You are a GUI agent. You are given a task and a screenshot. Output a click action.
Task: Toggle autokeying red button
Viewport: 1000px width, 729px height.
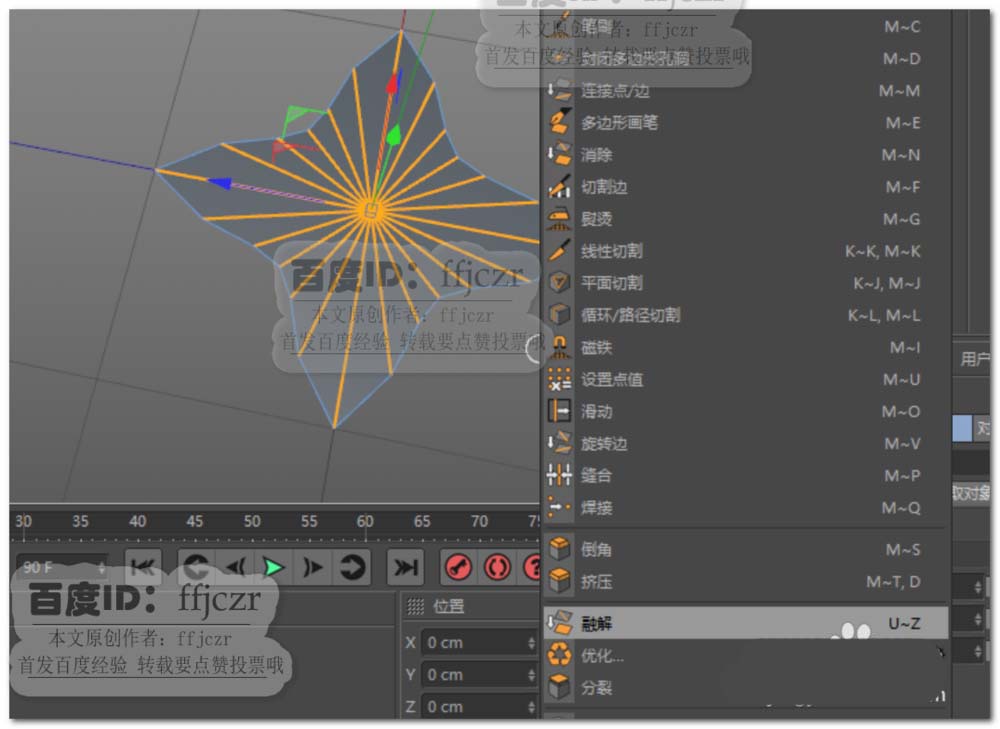tap(497, 566)
